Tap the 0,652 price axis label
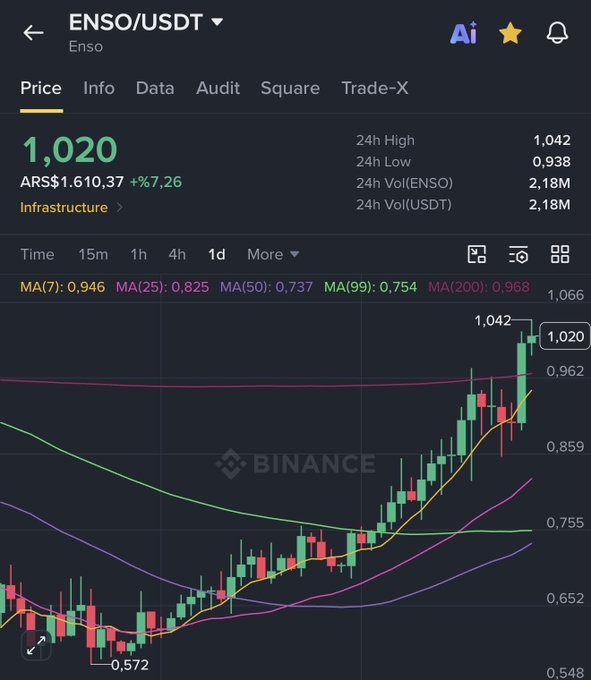591x680 pixels. point(565,598)
